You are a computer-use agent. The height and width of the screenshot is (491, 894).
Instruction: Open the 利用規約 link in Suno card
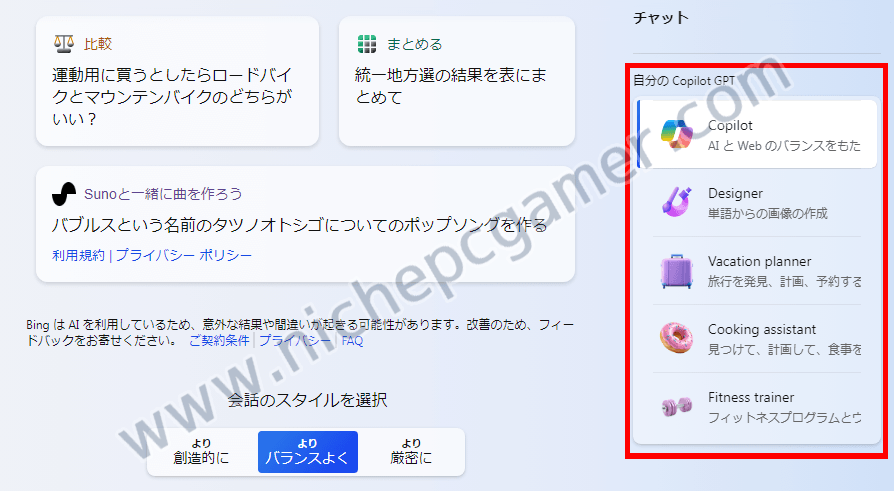coord(78,255)
